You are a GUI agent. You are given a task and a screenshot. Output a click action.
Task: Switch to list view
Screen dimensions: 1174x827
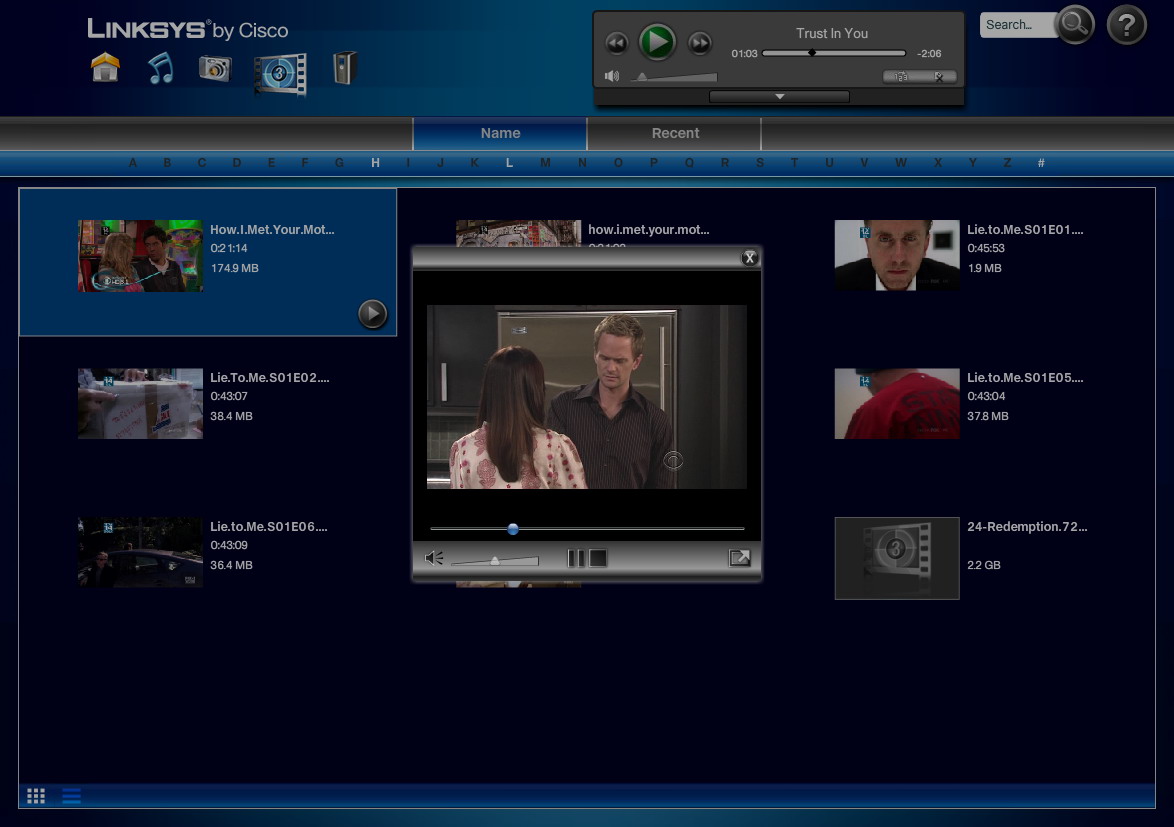click(x=71, y=796)
